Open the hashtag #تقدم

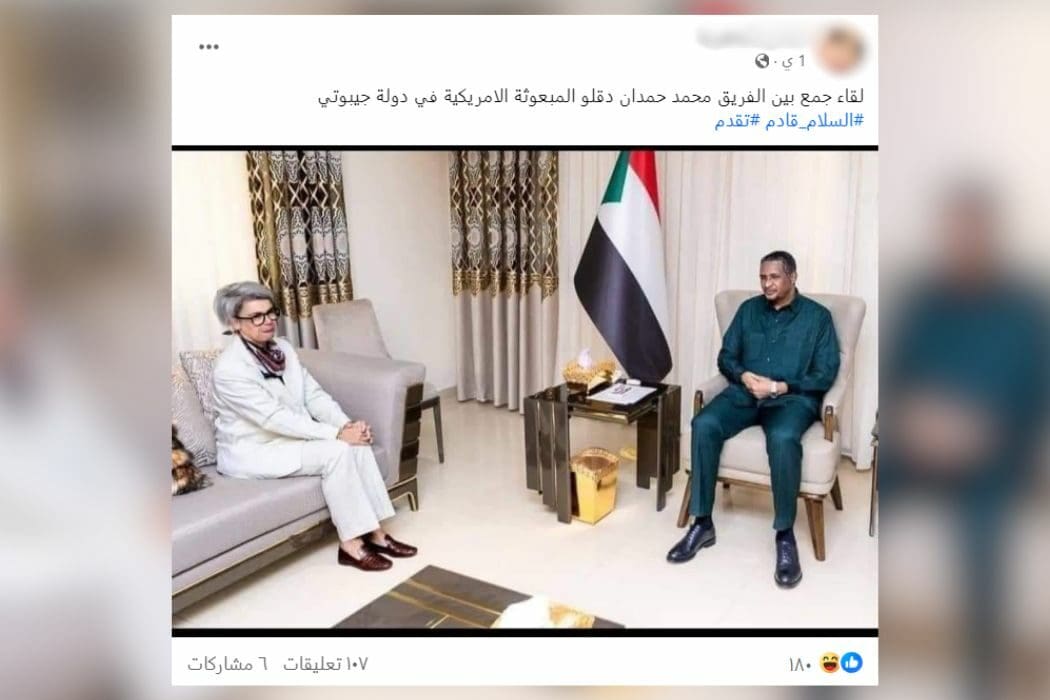click(x=737, y=121)
